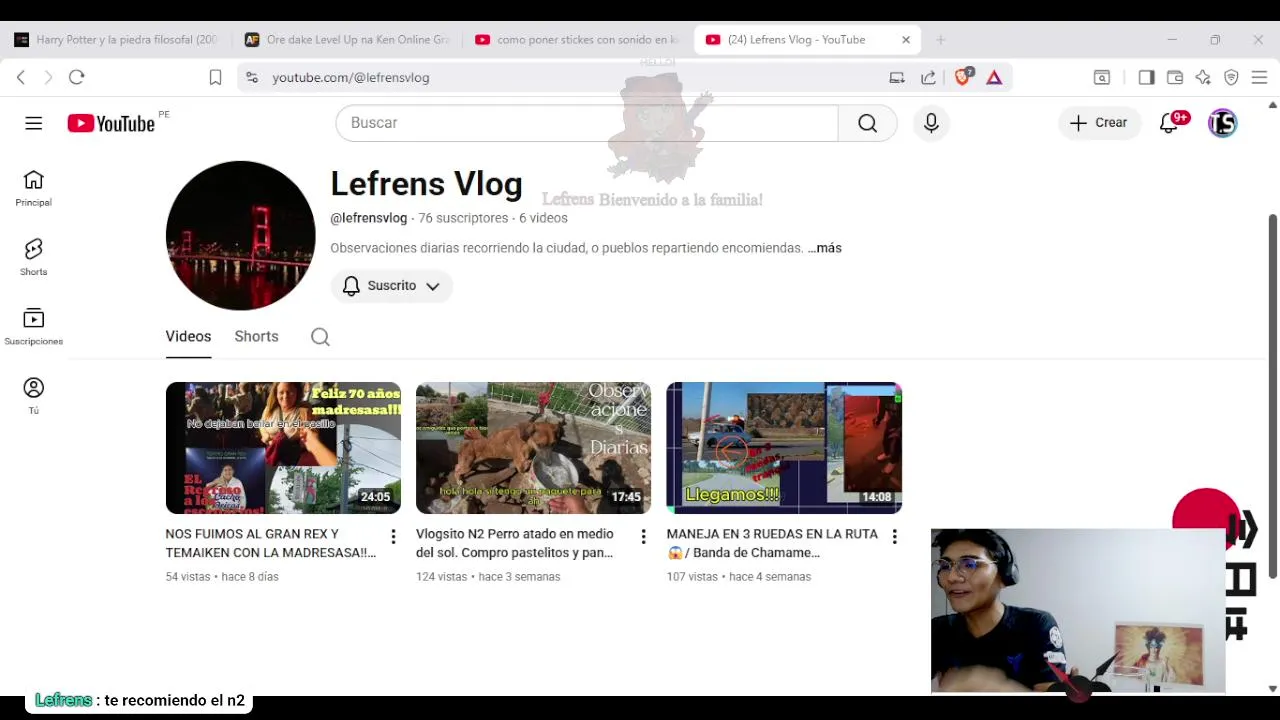Screen dimensions: 1280x720
Task: Click the @lefrensvlog handle text
Action: (369, 218)
